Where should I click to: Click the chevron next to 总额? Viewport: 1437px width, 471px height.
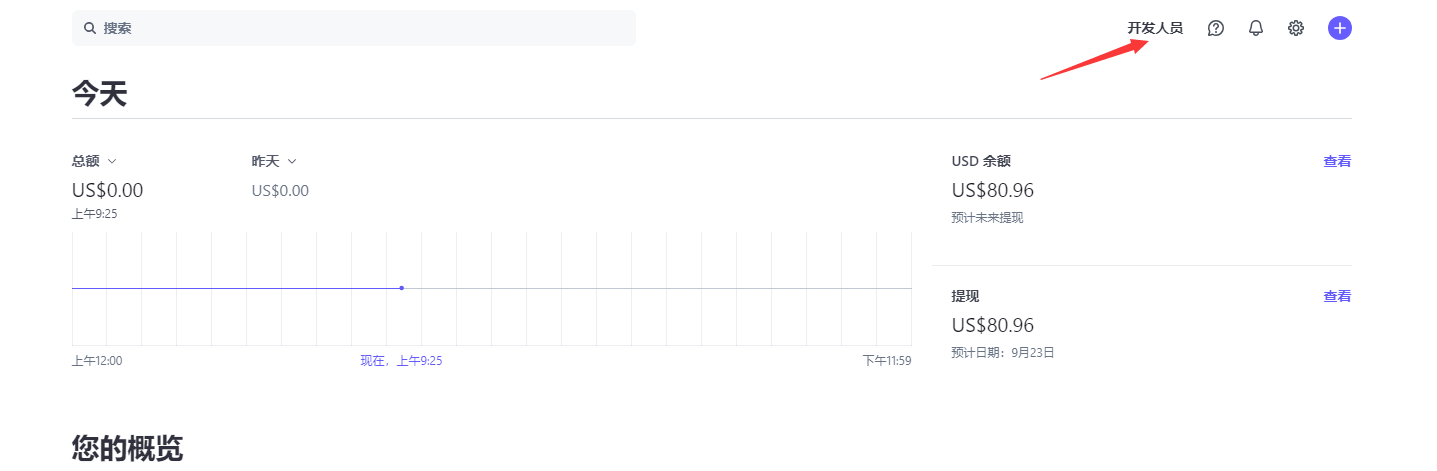click(112, 161)
